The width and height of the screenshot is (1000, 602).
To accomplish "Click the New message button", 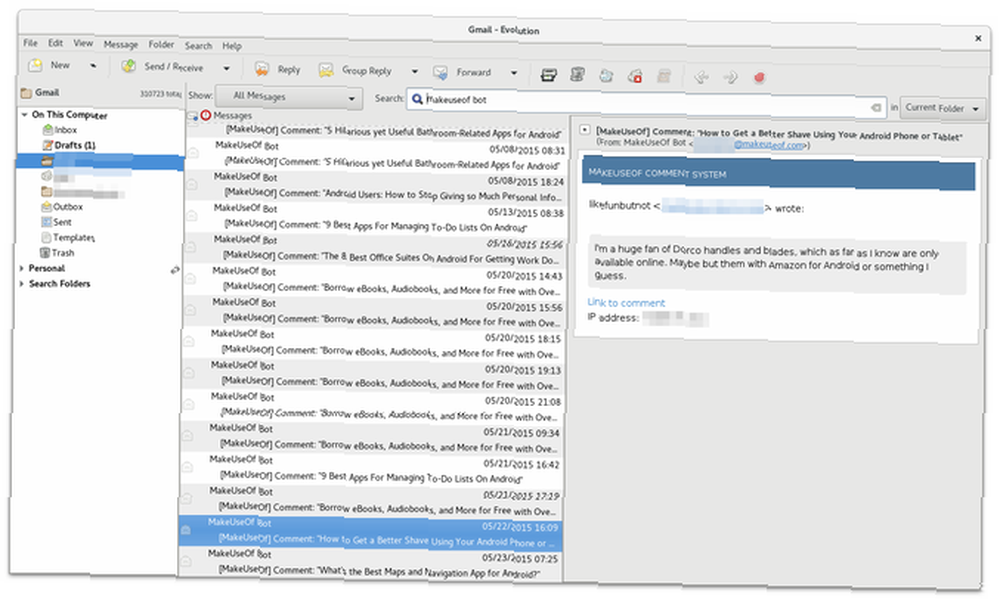I will click(x=50, y=65).
